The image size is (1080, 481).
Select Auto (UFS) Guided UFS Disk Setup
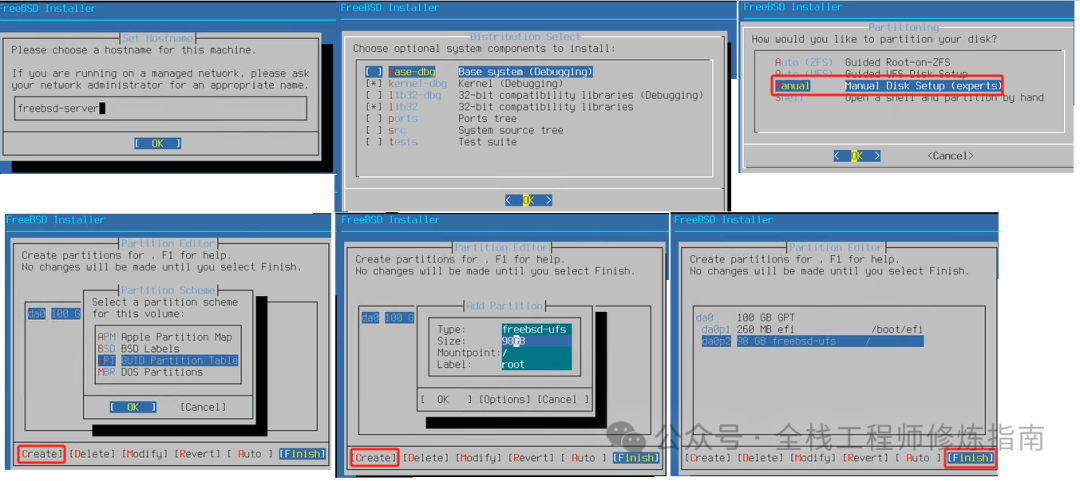[x=871, y=74]
